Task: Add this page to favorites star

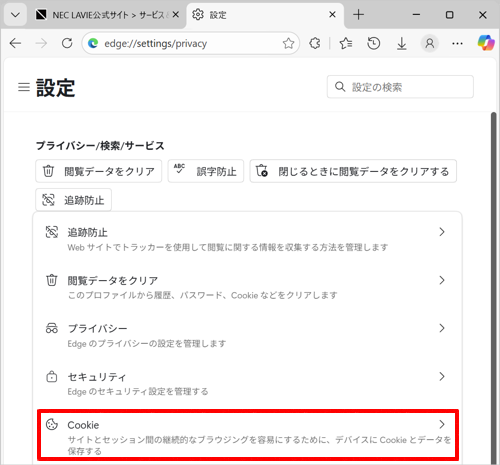Action: click(x=288, y=43)
